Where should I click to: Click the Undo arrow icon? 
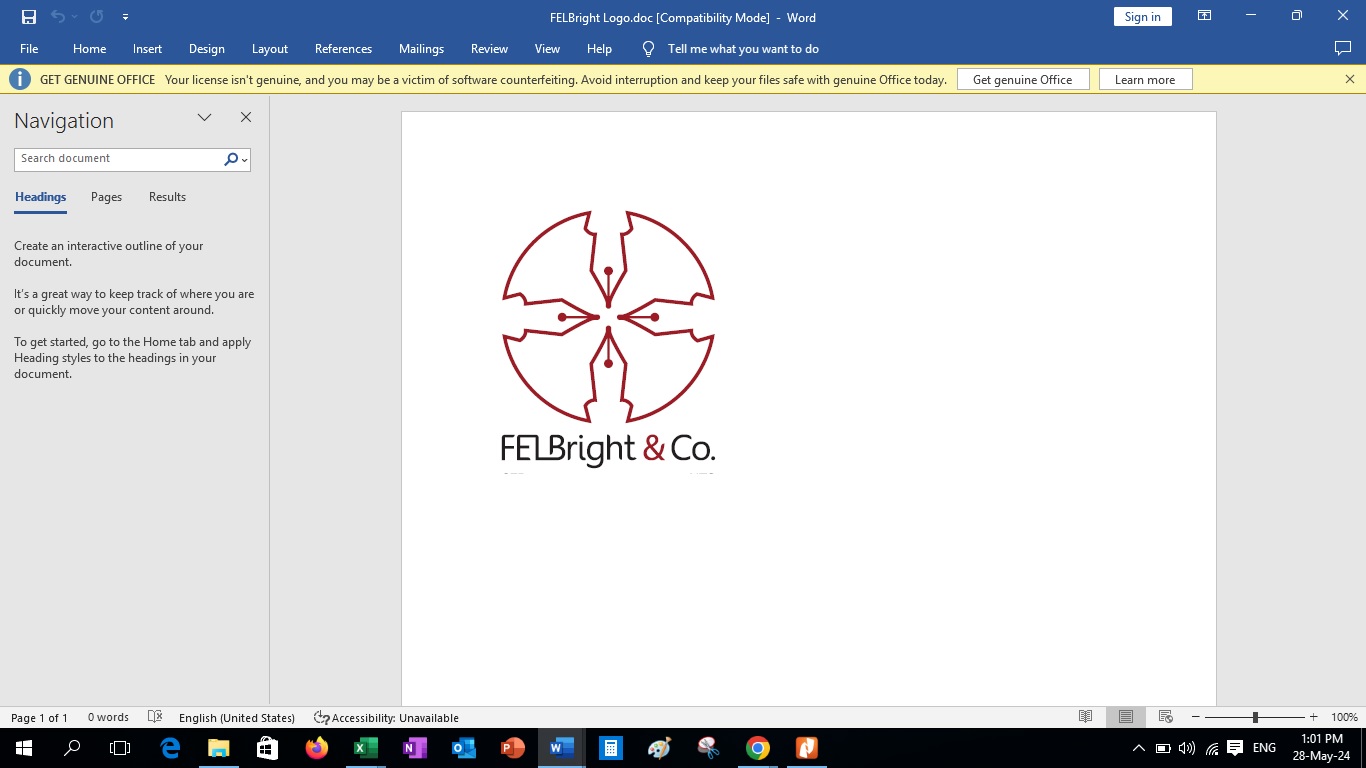pyautogui.click(x=58, y=17)
